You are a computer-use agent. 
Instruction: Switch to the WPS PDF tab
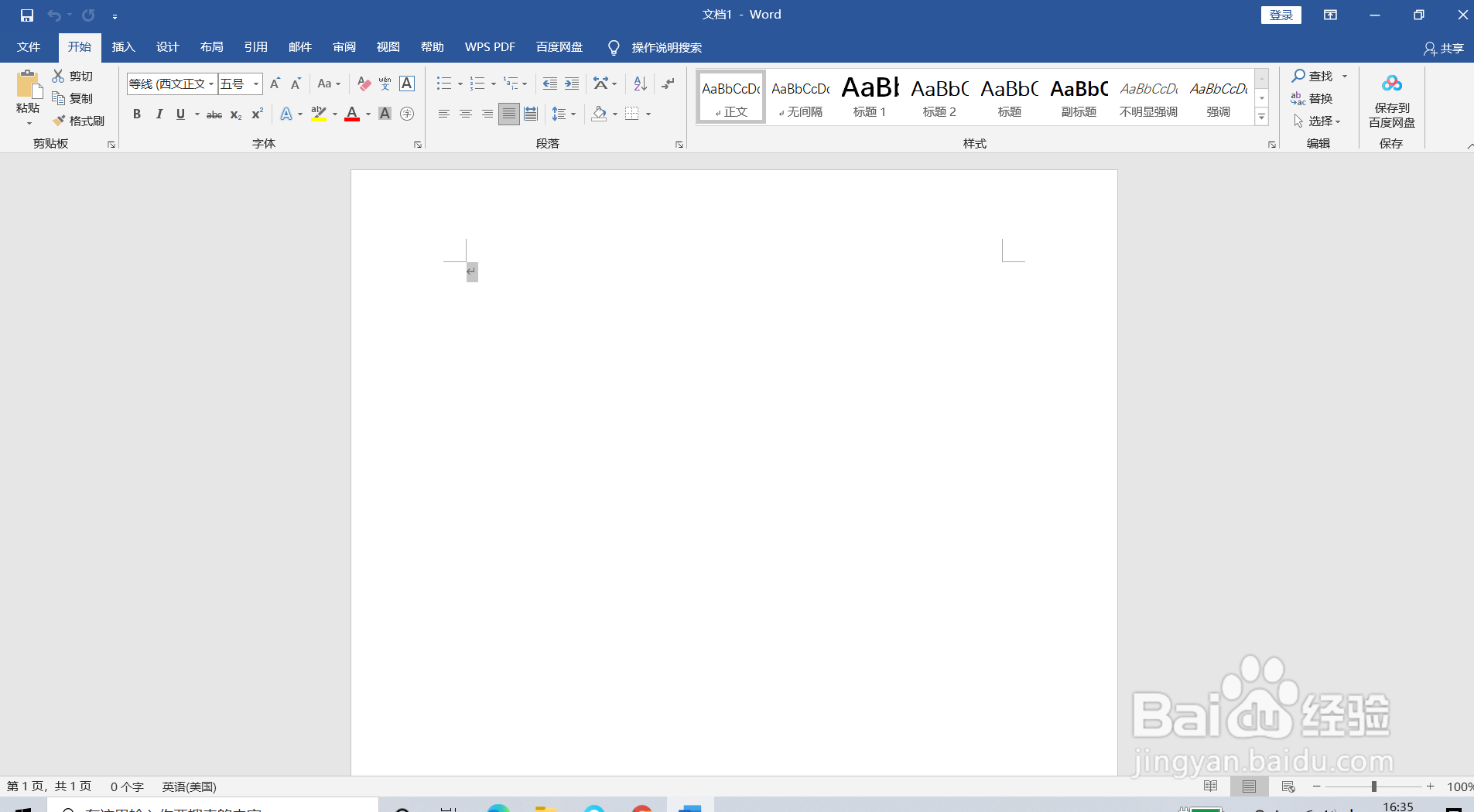[x=490, y=47]
